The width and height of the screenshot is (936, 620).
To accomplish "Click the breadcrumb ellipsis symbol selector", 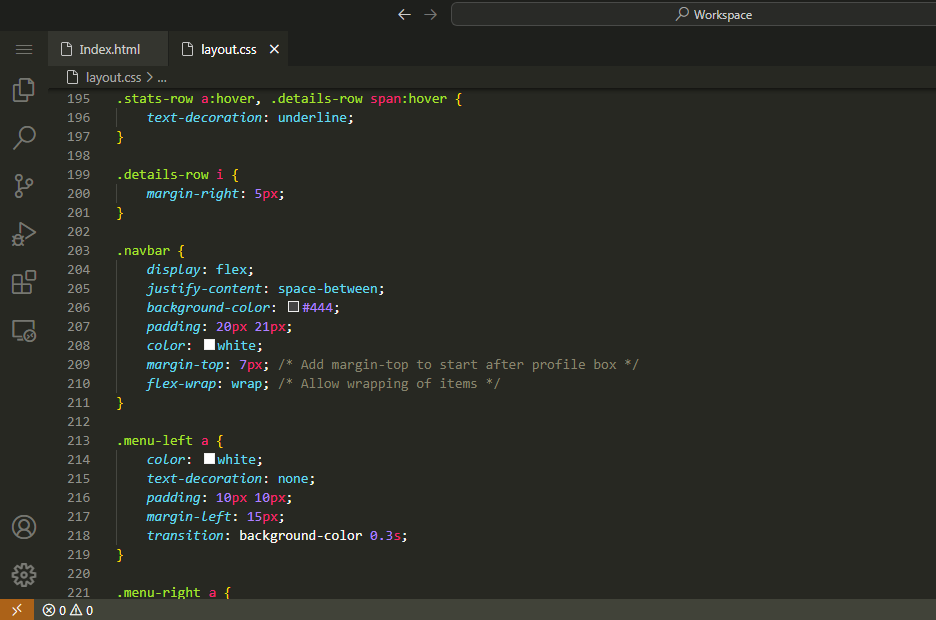I will click(x=162, y=77).
